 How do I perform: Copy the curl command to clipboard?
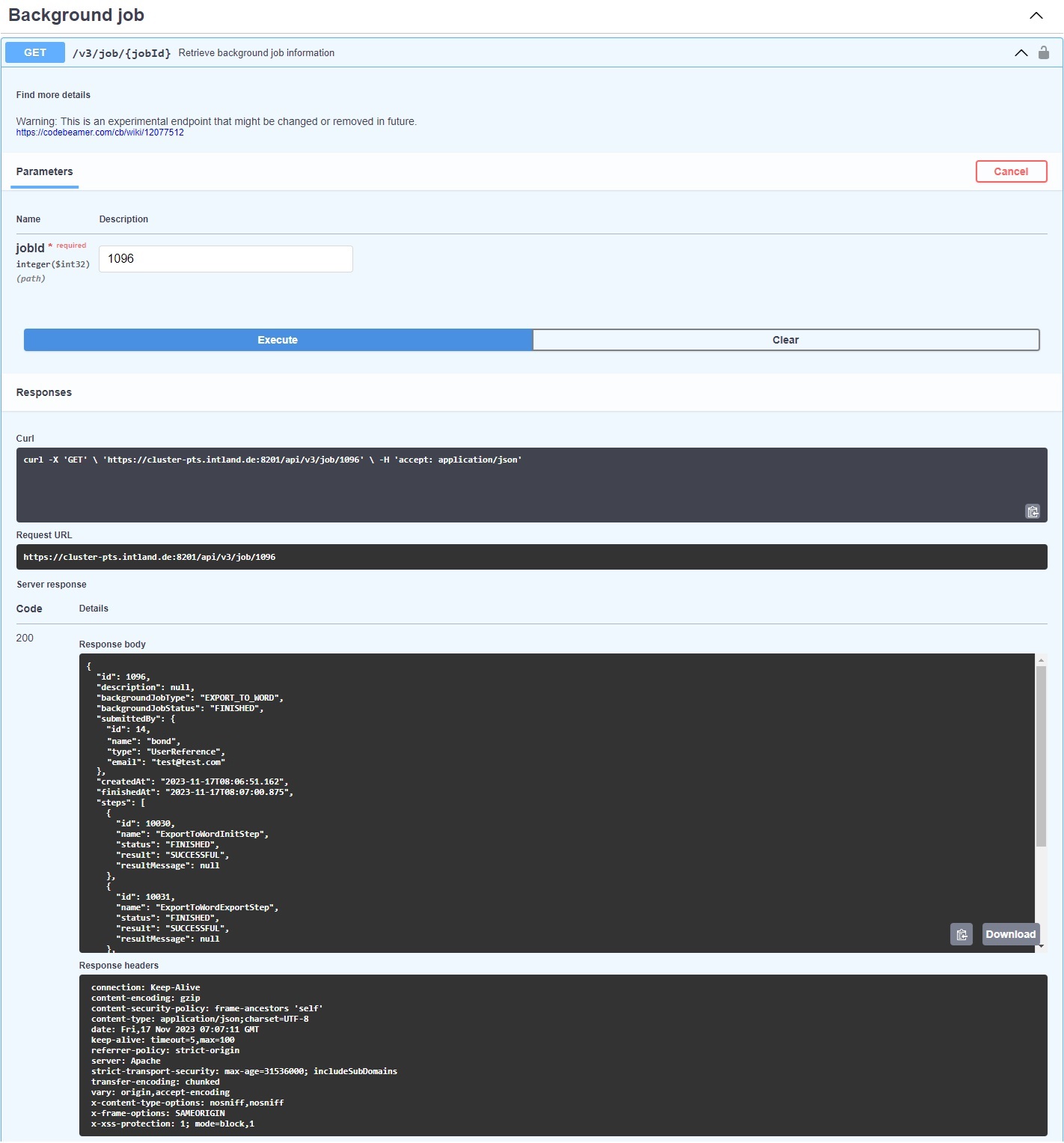click(1033, 511)
